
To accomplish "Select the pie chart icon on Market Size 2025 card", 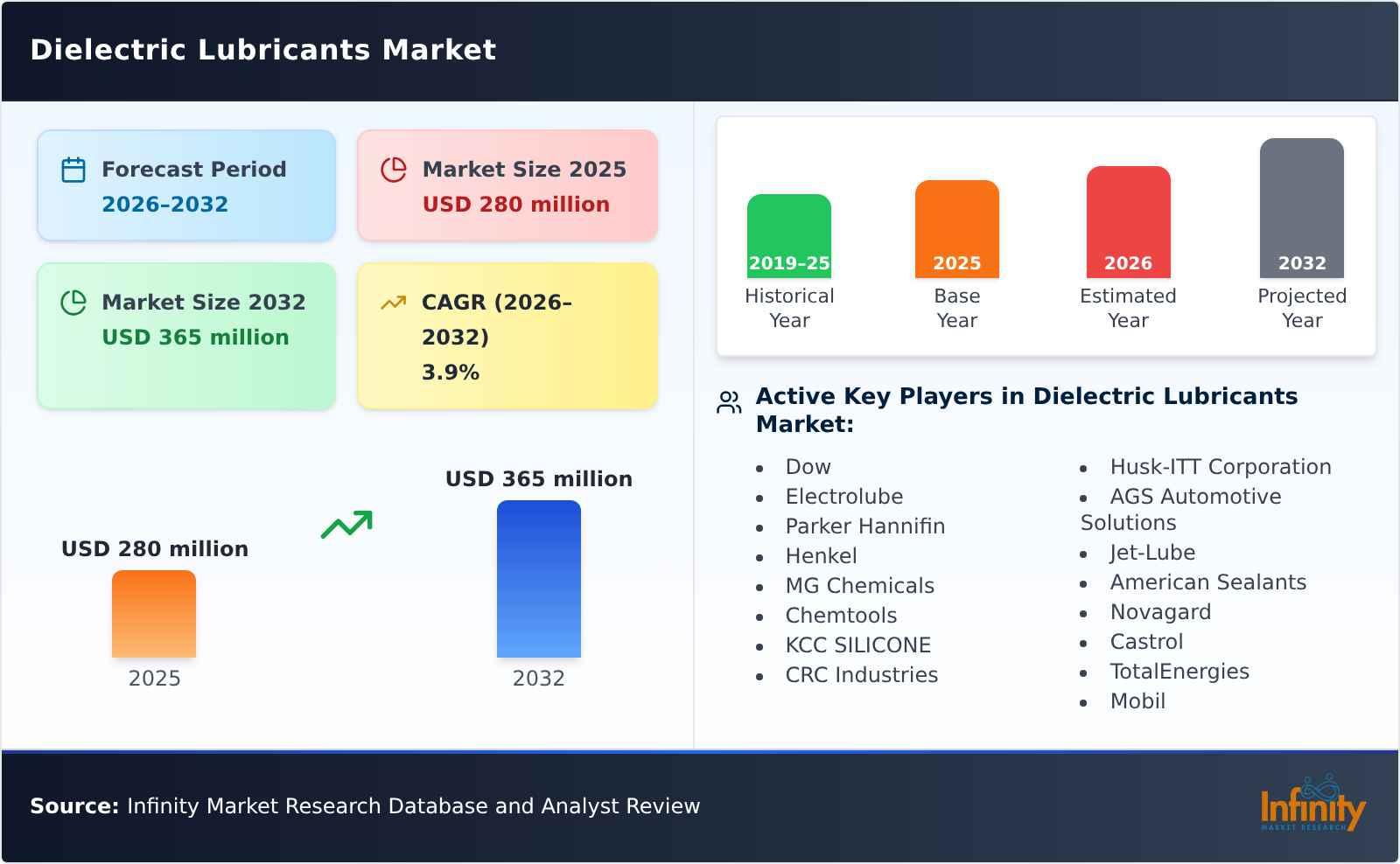I will [x=394, y=168].
